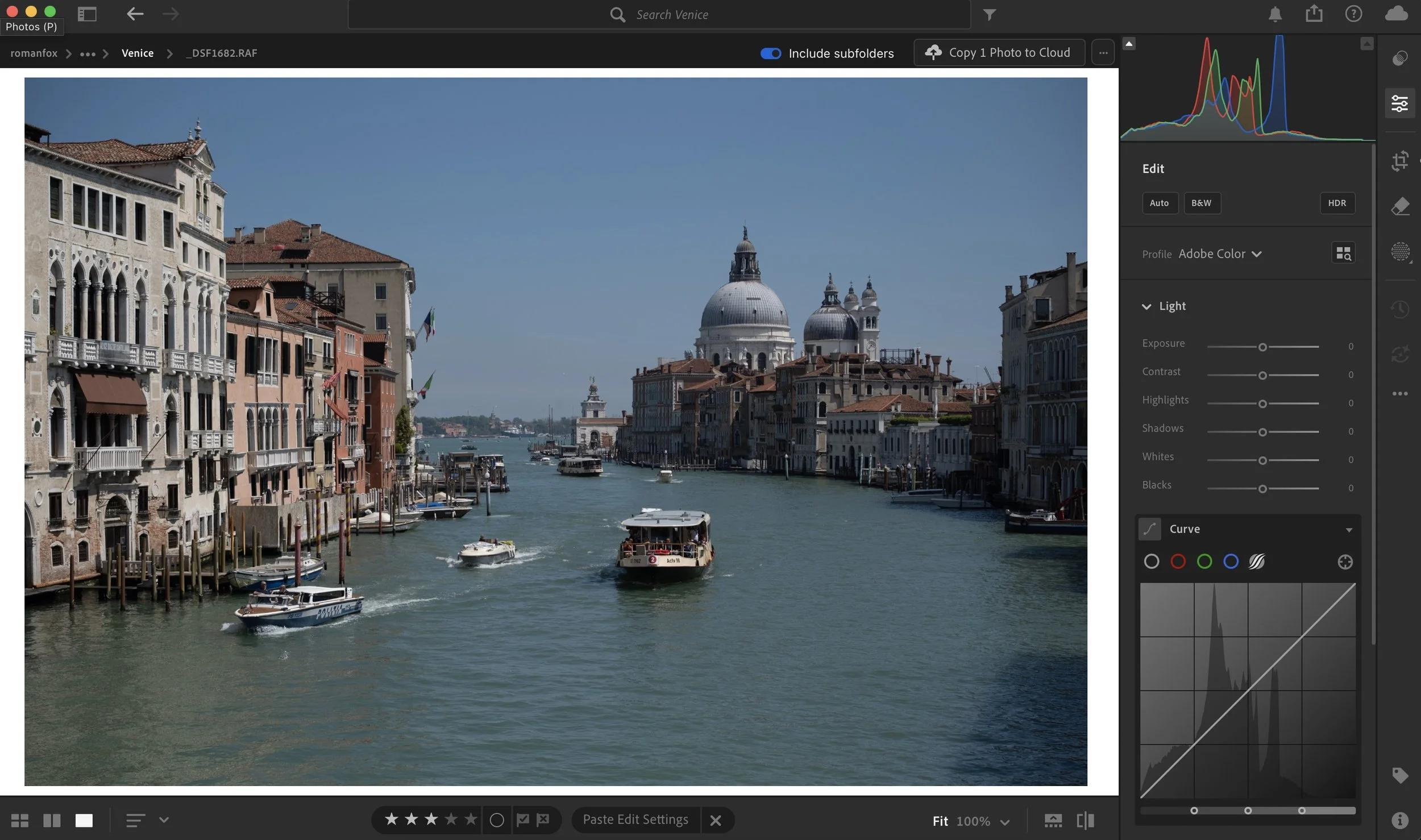Open the Fit zoom level dropdown
This screenshot has width=1421, height=840.
pos(1004,822)
